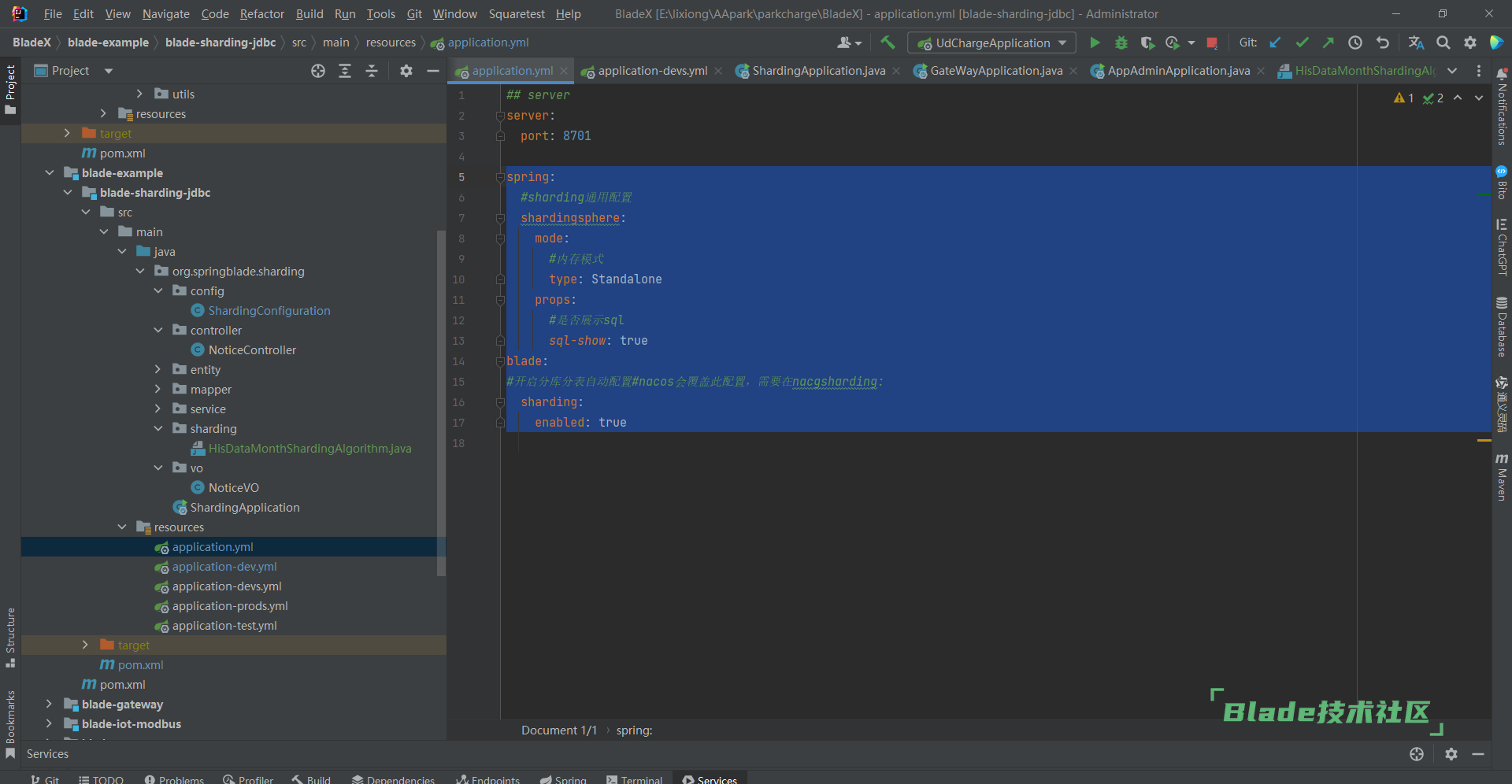Open the Profiler tool window

[248, 779]
